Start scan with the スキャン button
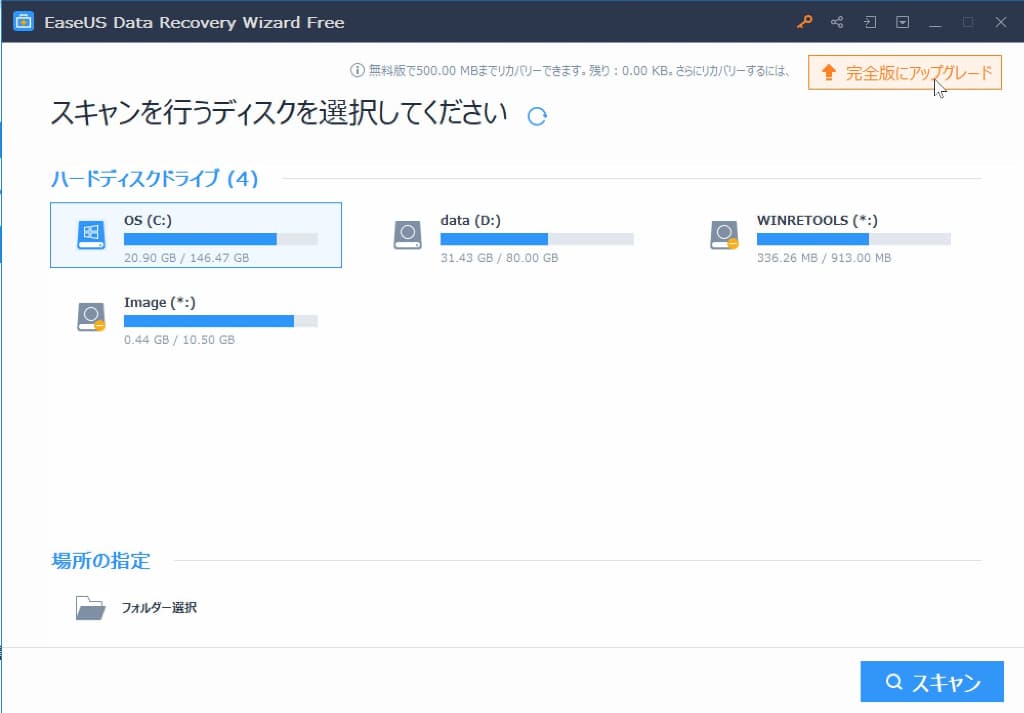The height and width of the screenshot is (713, 1024). coord(932,682)
